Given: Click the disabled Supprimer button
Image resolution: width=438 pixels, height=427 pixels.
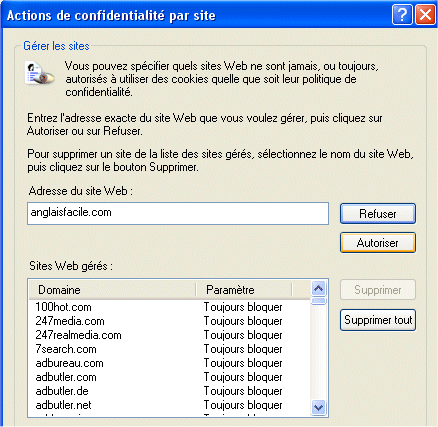Looking at the screenshot, I should [x=378, y=290].
